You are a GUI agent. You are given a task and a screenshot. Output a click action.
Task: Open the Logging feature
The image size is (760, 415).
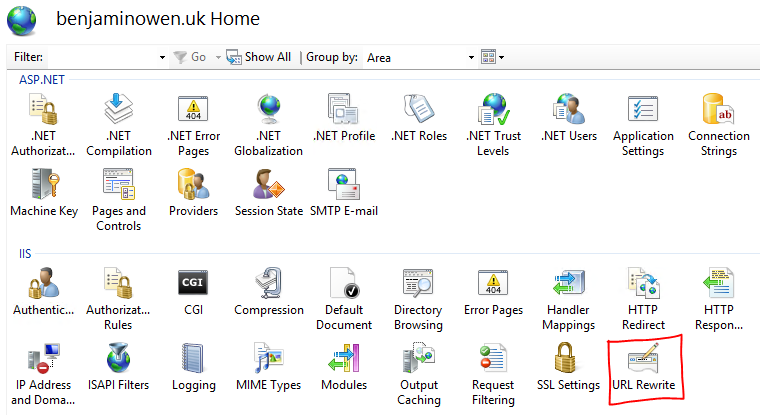tap(193, 367)
